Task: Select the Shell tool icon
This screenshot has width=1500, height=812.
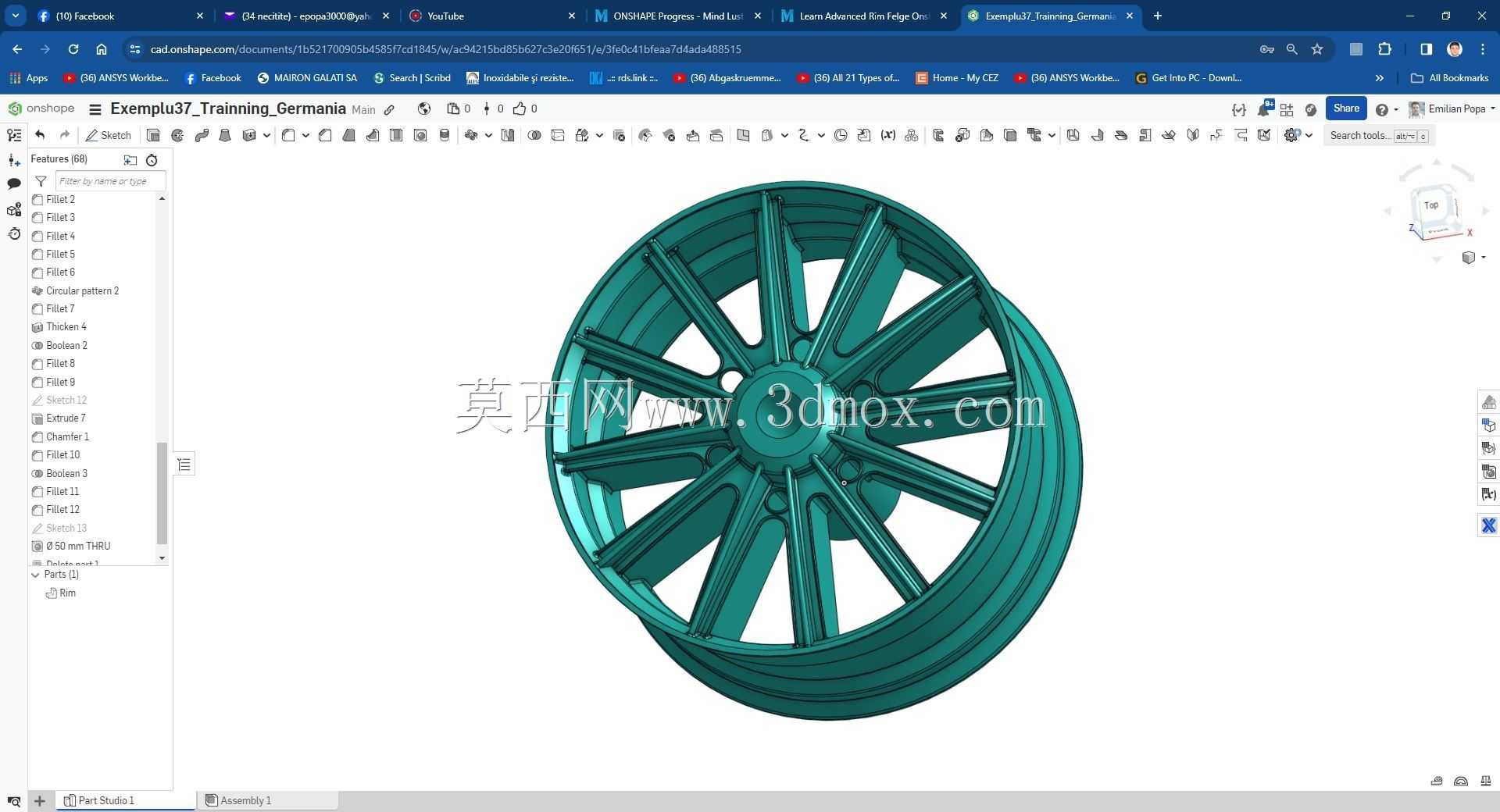Action: pos(396,135)
